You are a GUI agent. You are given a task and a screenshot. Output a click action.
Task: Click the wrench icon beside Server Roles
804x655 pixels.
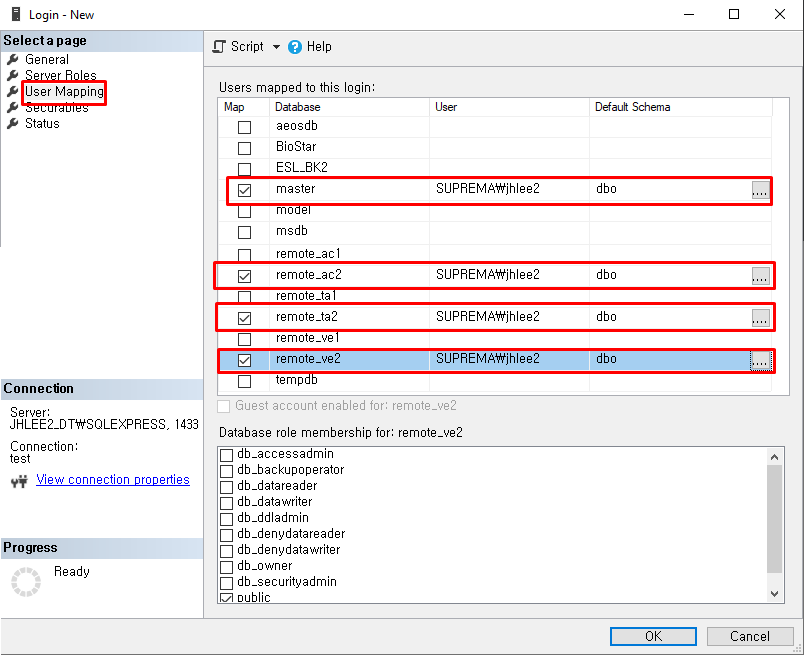(12, 75)
